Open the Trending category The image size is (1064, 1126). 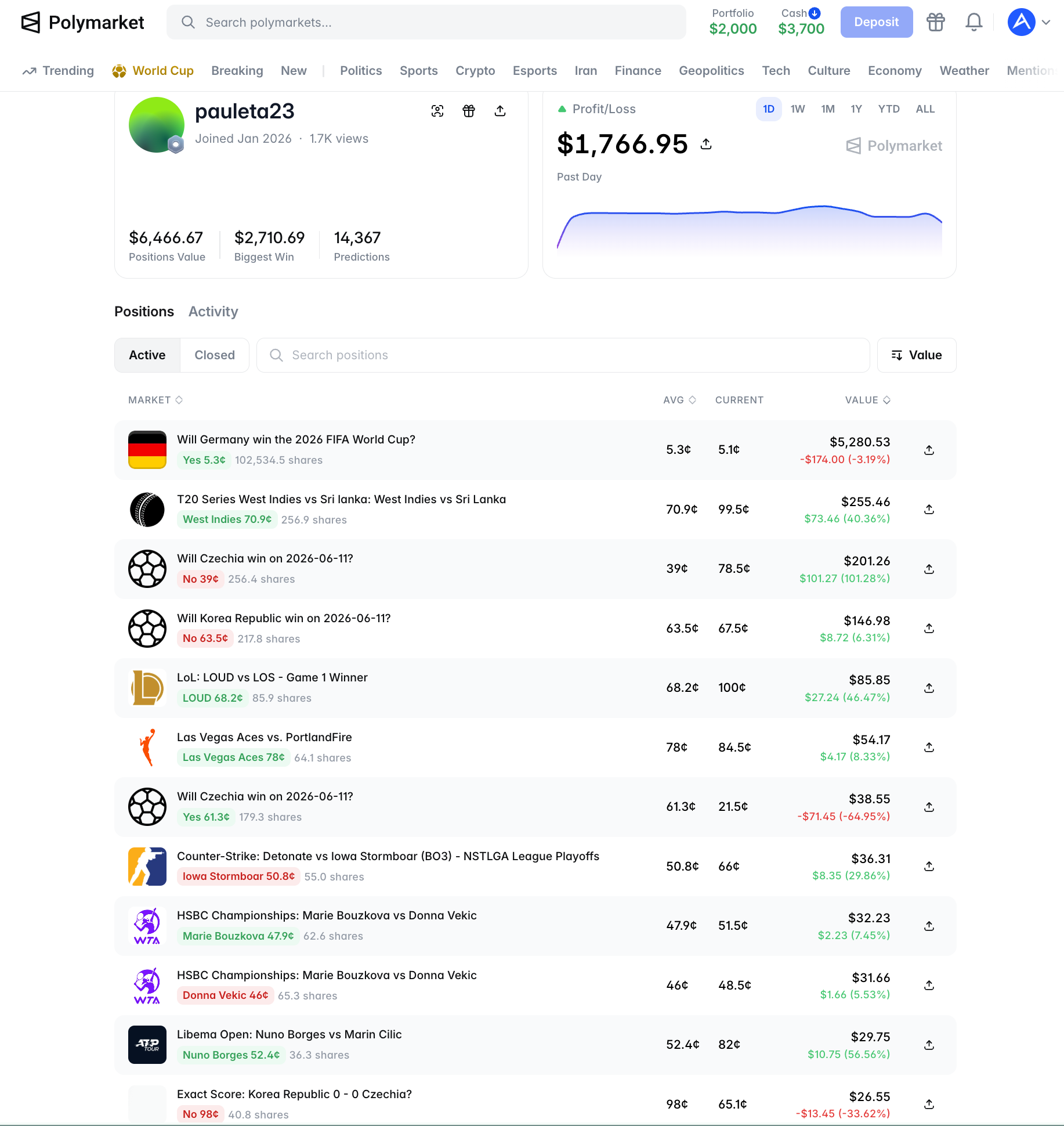[x=58, y=71]
